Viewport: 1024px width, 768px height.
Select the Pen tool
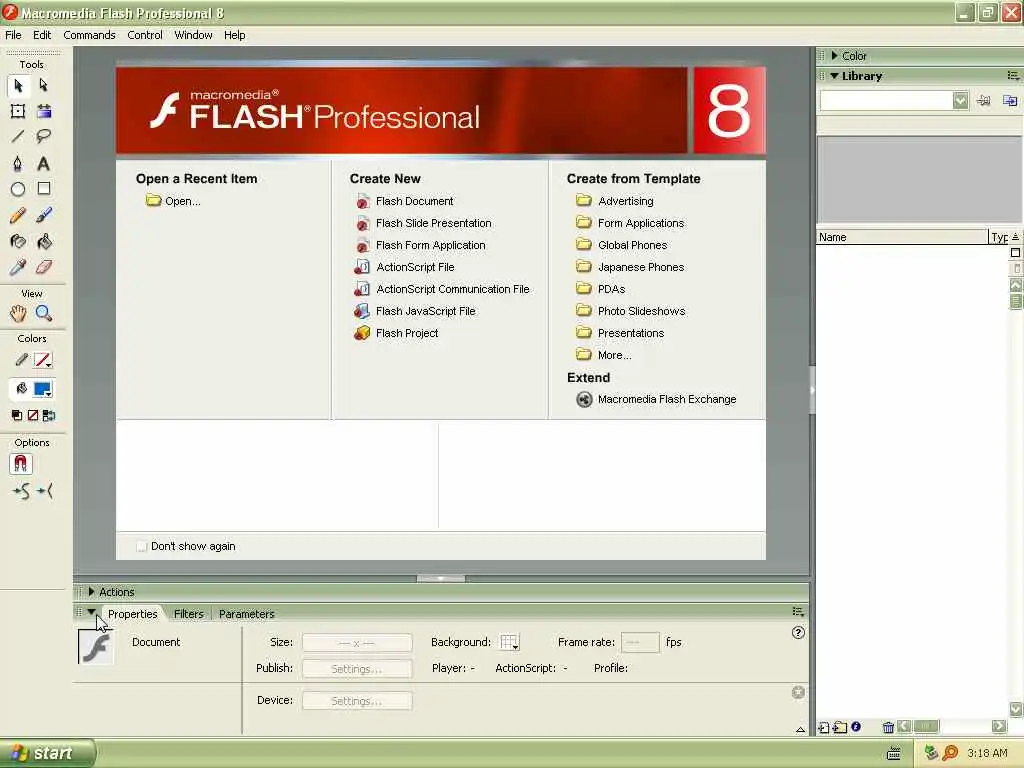[18, 163]
